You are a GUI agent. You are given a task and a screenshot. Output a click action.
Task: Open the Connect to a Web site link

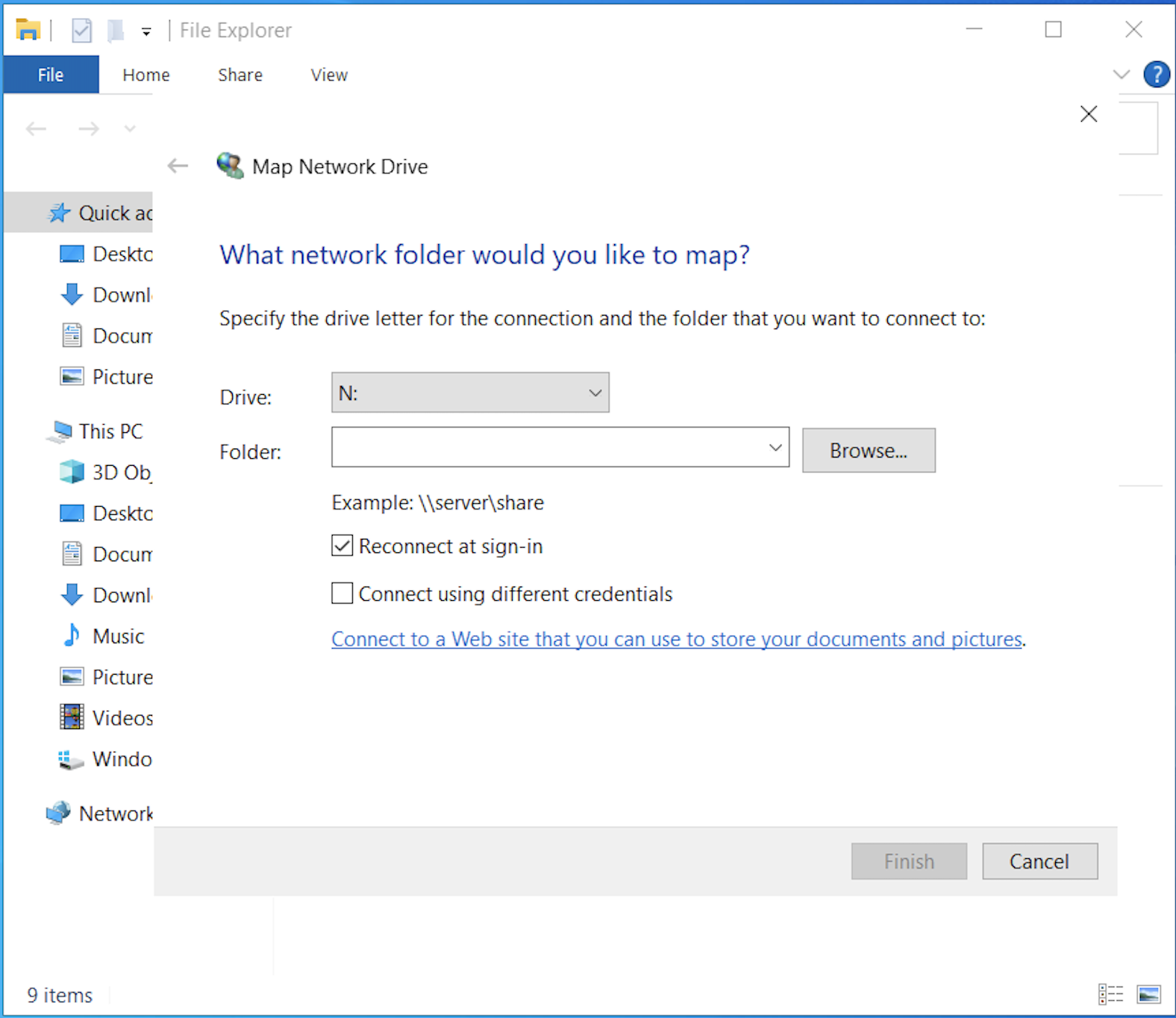click(676, 639)
